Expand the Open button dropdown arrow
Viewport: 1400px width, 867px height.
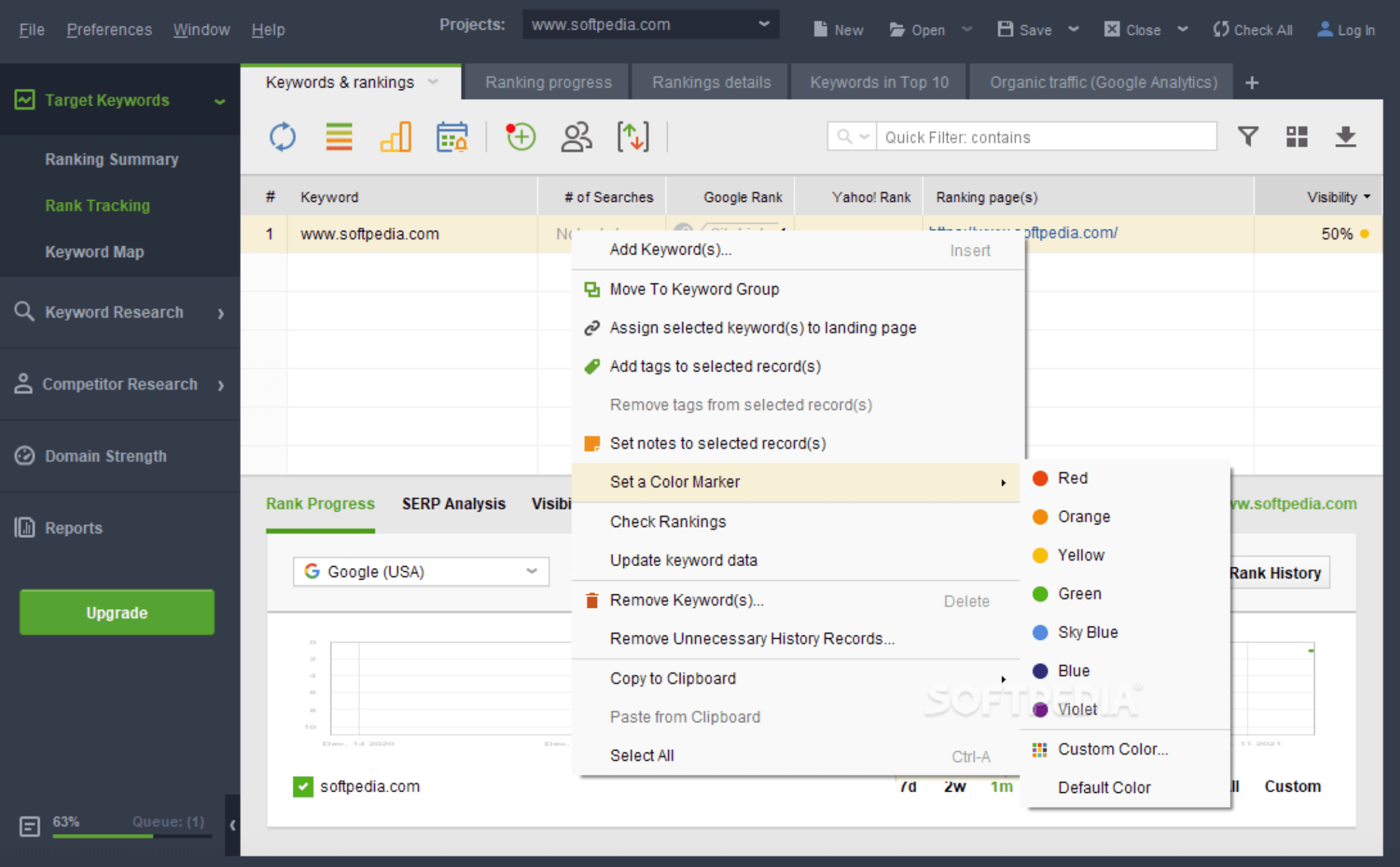pyautogui.click(x=967, y=30)
